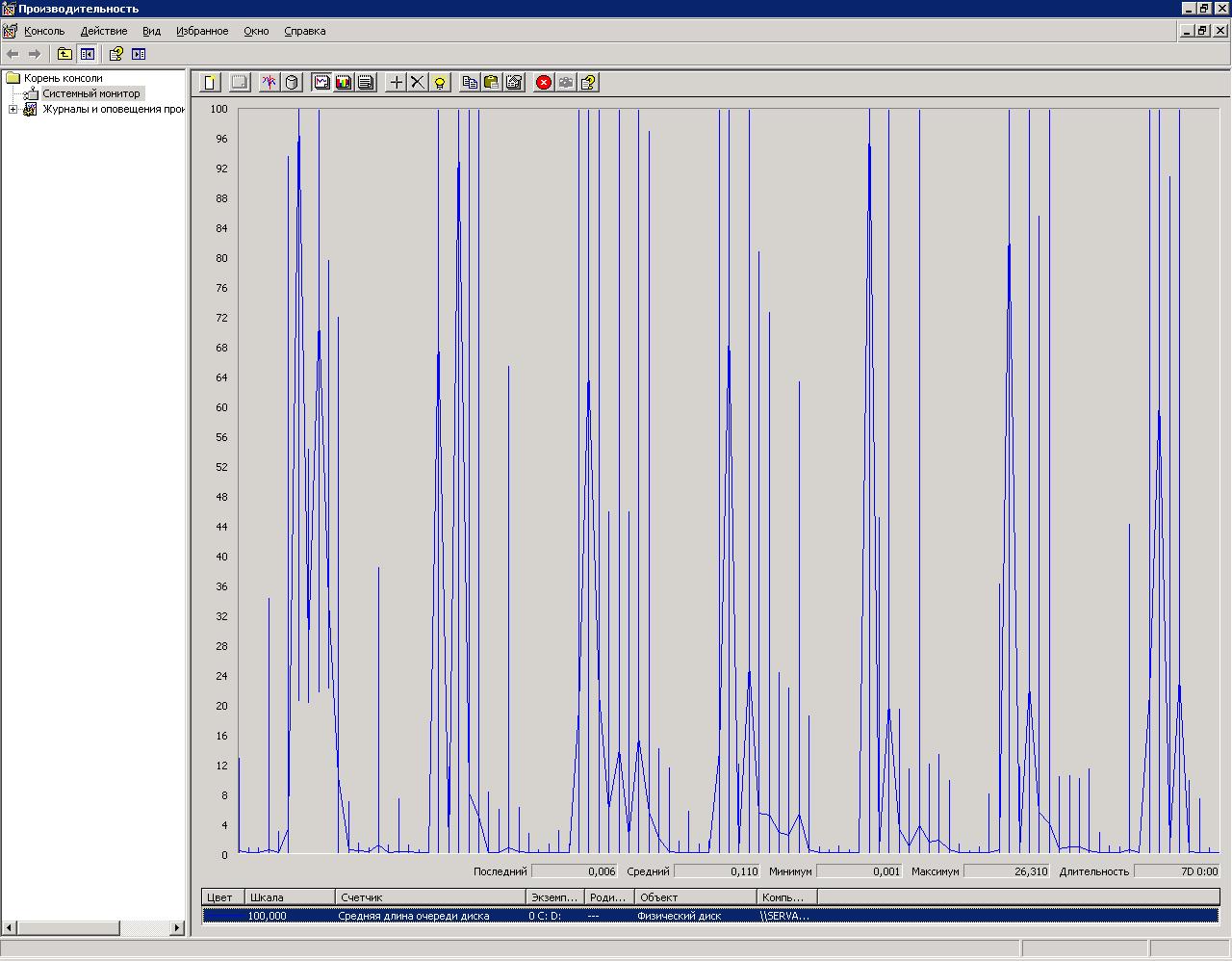Open the Избранное menu
This screenshot has height=961, width=1232.
(x=202, y=31)
